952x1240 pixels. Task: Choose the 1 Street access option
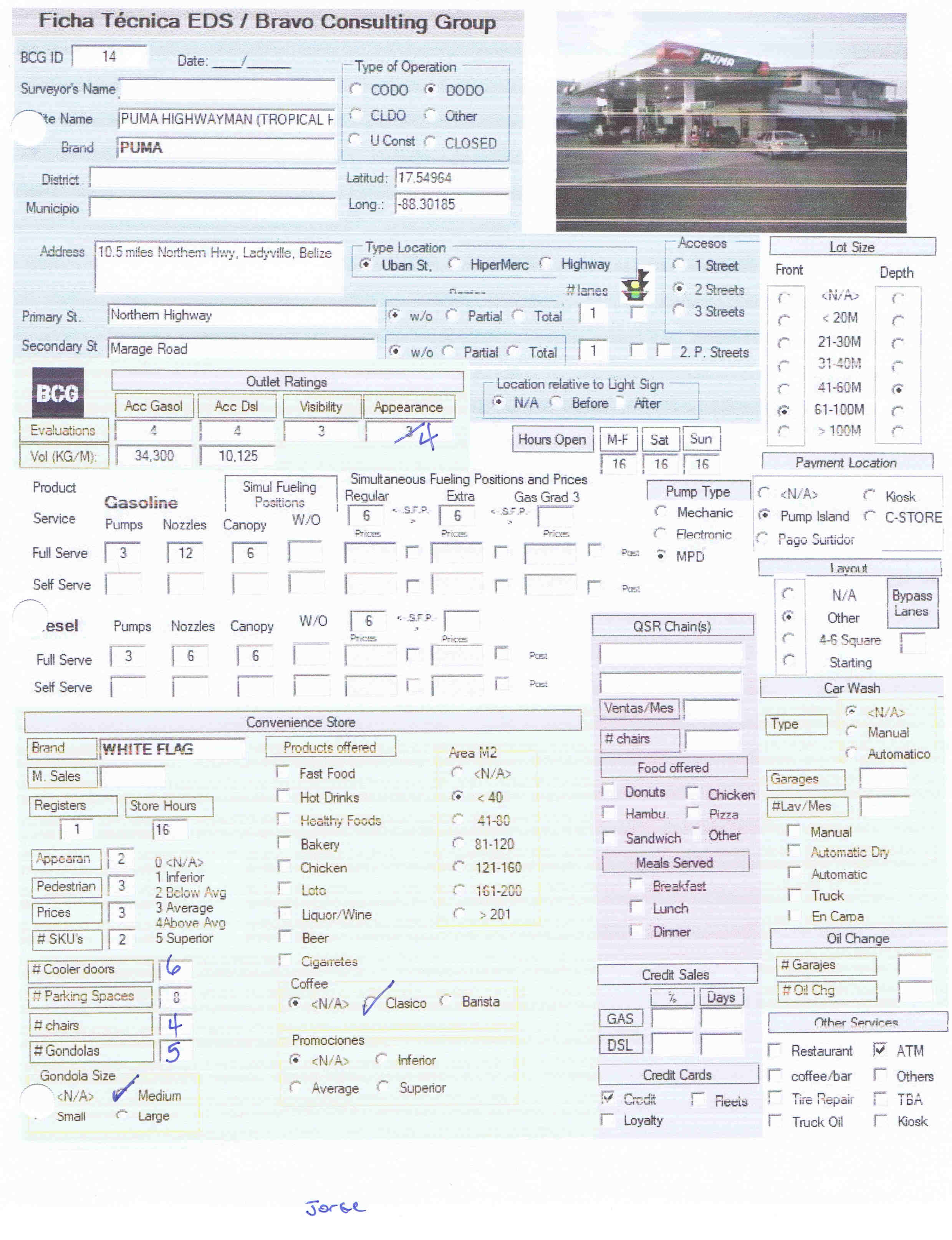(x=679, y=265)
